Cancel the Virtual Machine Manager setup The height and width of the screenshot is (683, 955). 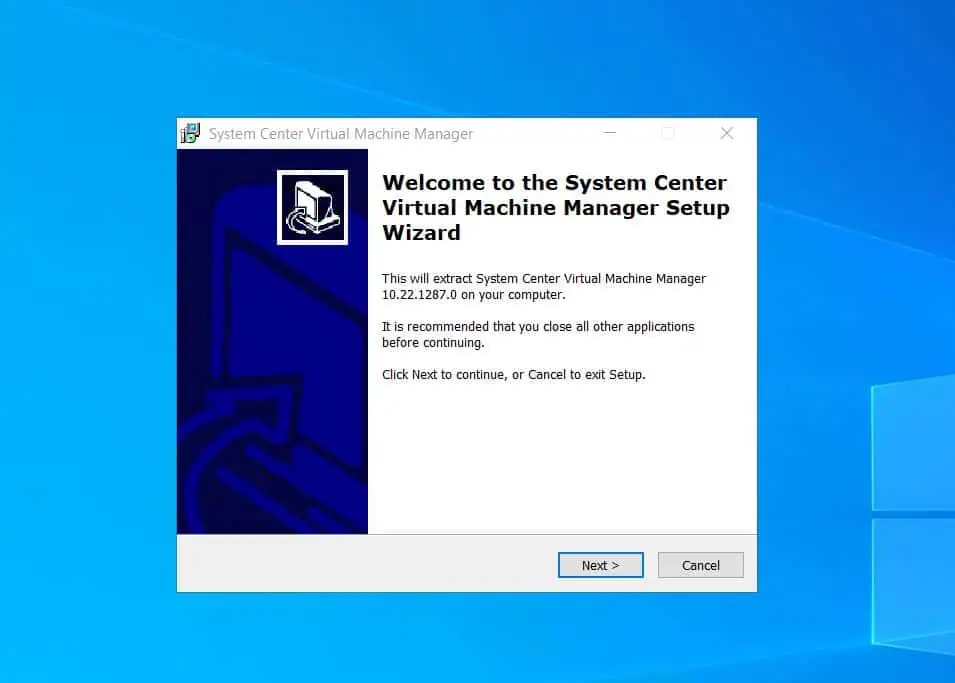pos(700,565)
